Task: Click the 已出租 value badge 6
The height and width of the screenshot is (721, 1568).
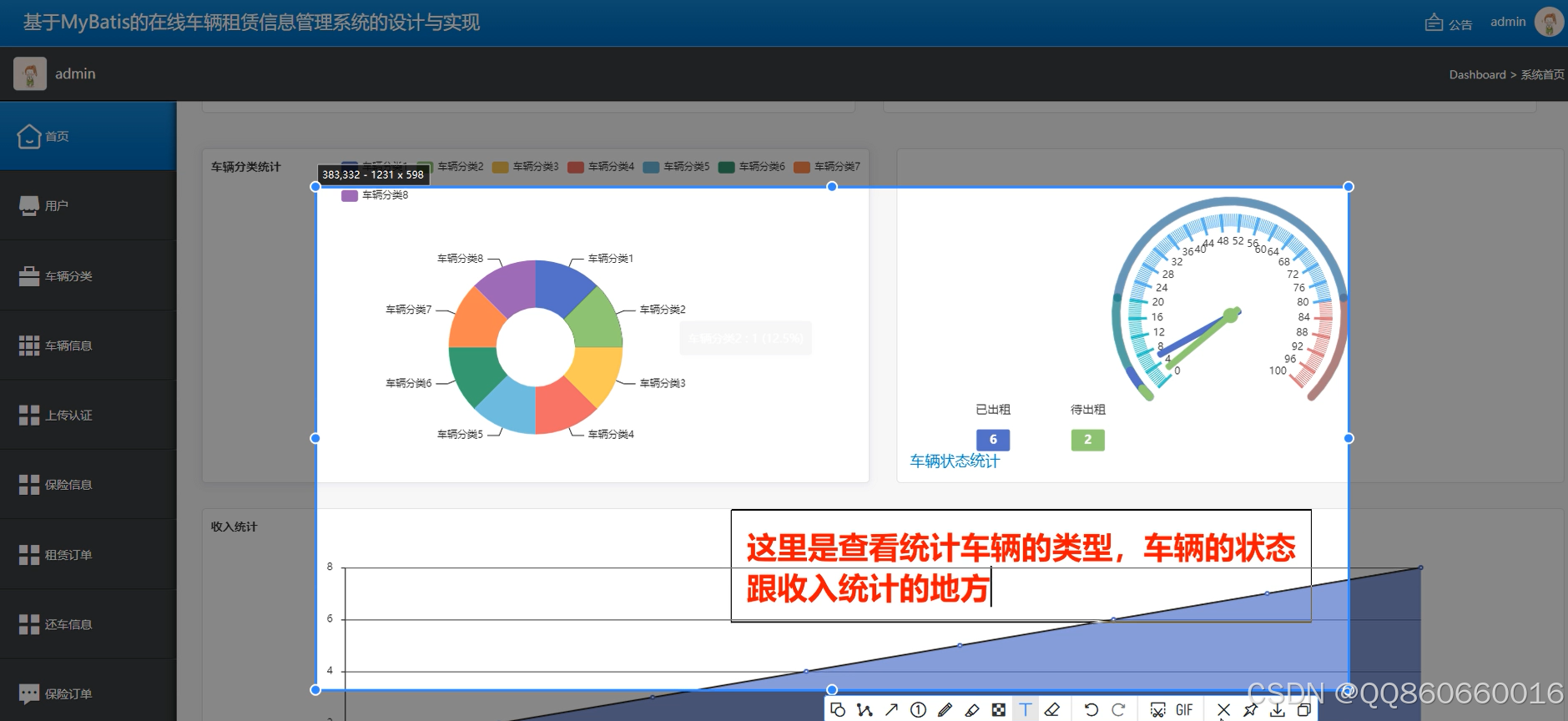Action: click(x=993, y=440)
